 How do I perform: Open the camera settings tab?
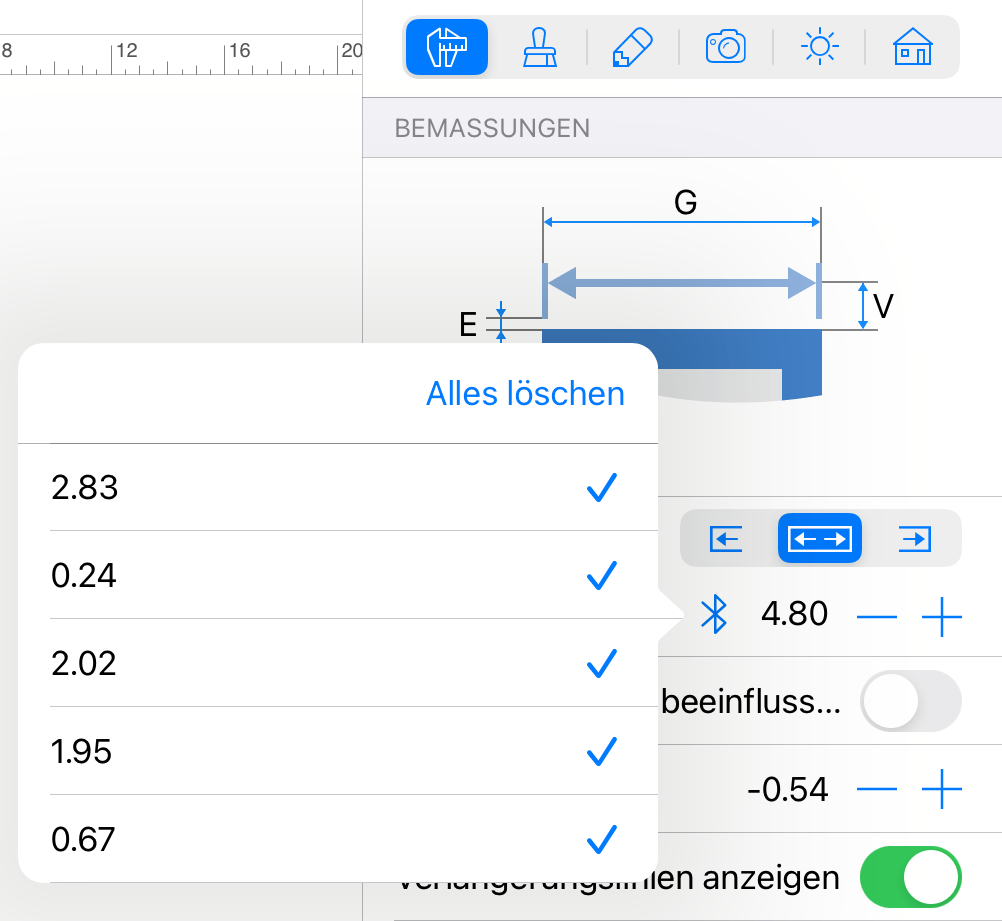pos(725,47)
